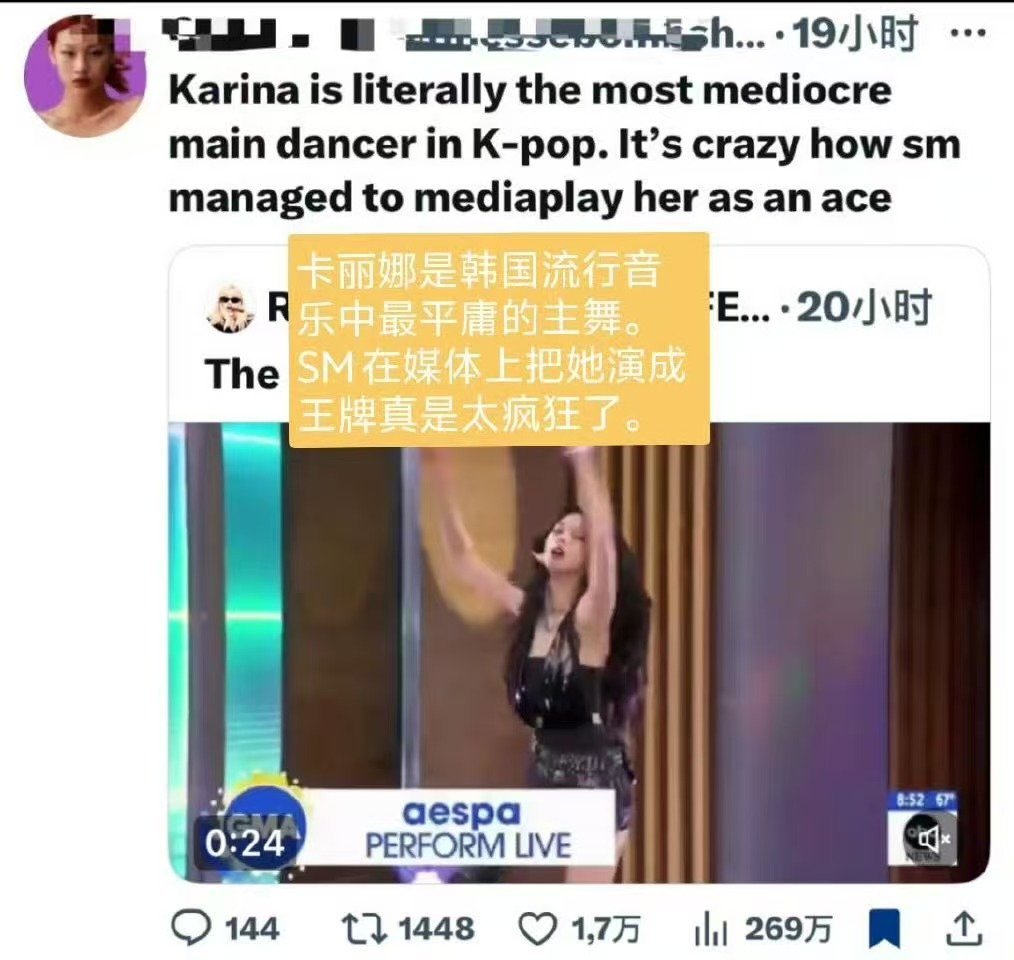
Task: Open the poster's profile avatar
Action: click(x=86, y=76)
